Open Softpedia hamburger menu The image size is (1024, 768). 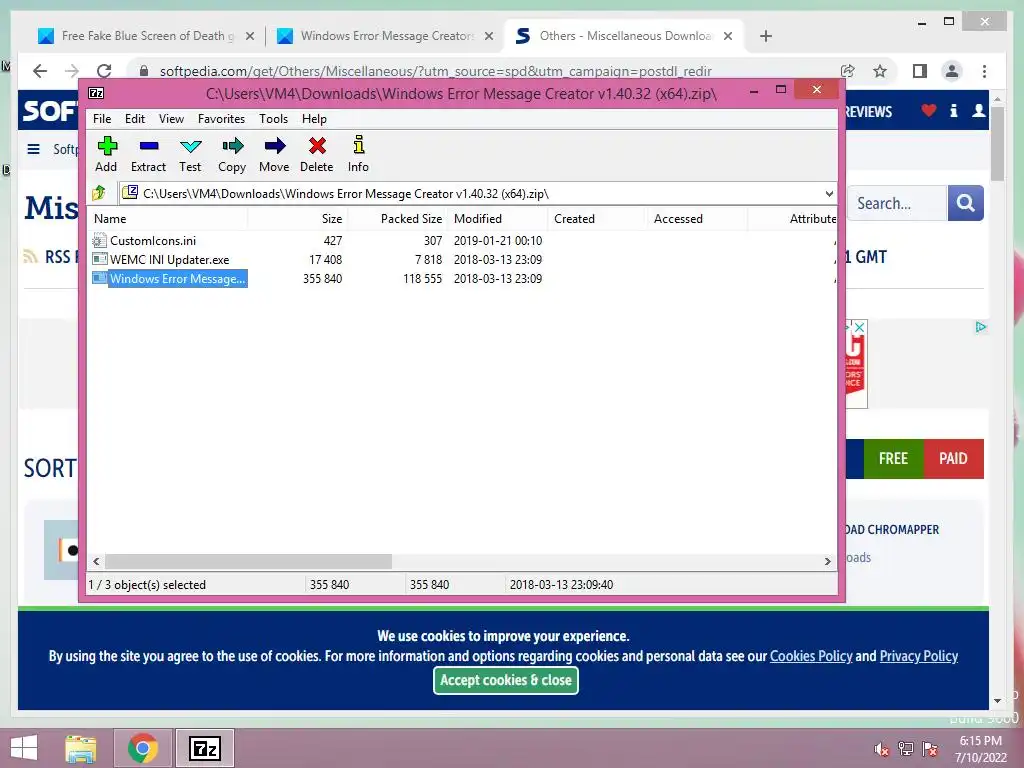click(x=33, y=149)
